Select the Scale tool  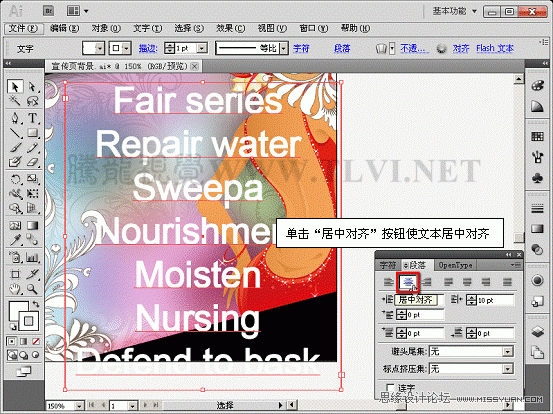click(x=32, y=179)
